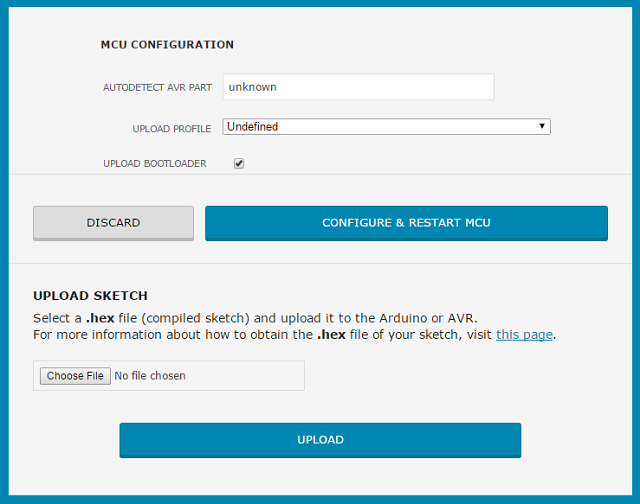Start Configure & Restart MCU
This screenshot has height=504, width=640.
pyautogui.click(x=406, y=223)
